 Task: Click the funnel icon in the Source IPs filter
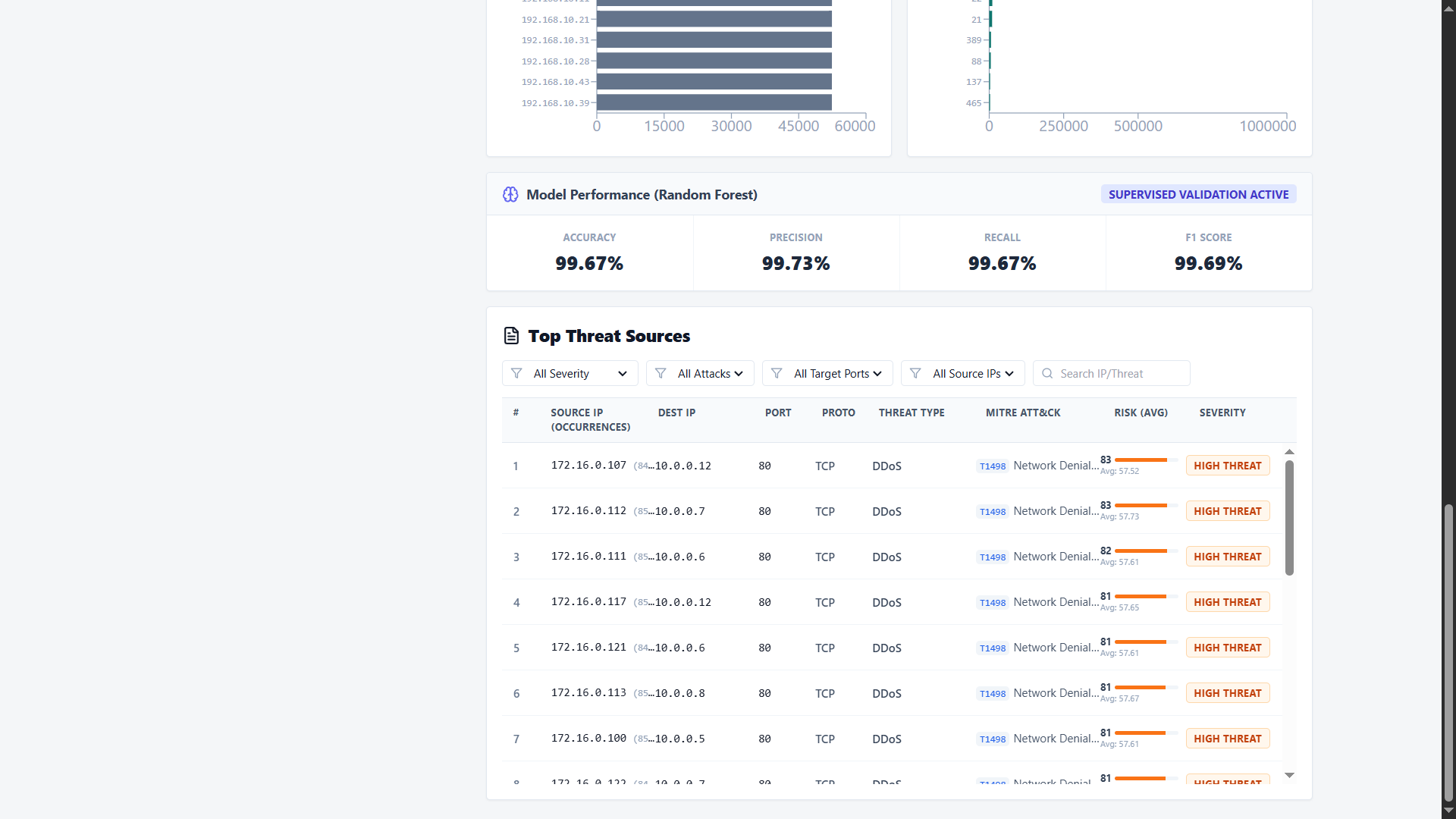[x=915, y=374]
